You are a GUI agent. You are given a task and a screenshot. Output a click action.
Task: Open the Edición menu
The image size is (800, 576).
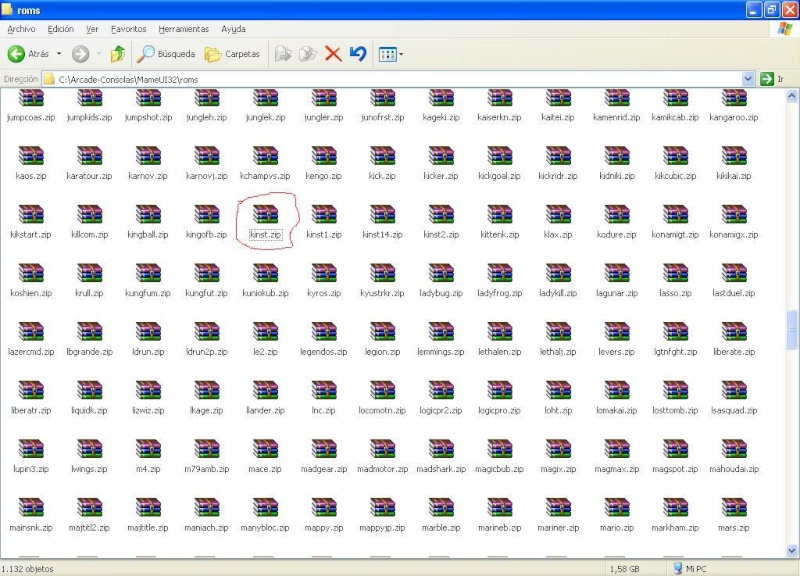tap(61, 29)
